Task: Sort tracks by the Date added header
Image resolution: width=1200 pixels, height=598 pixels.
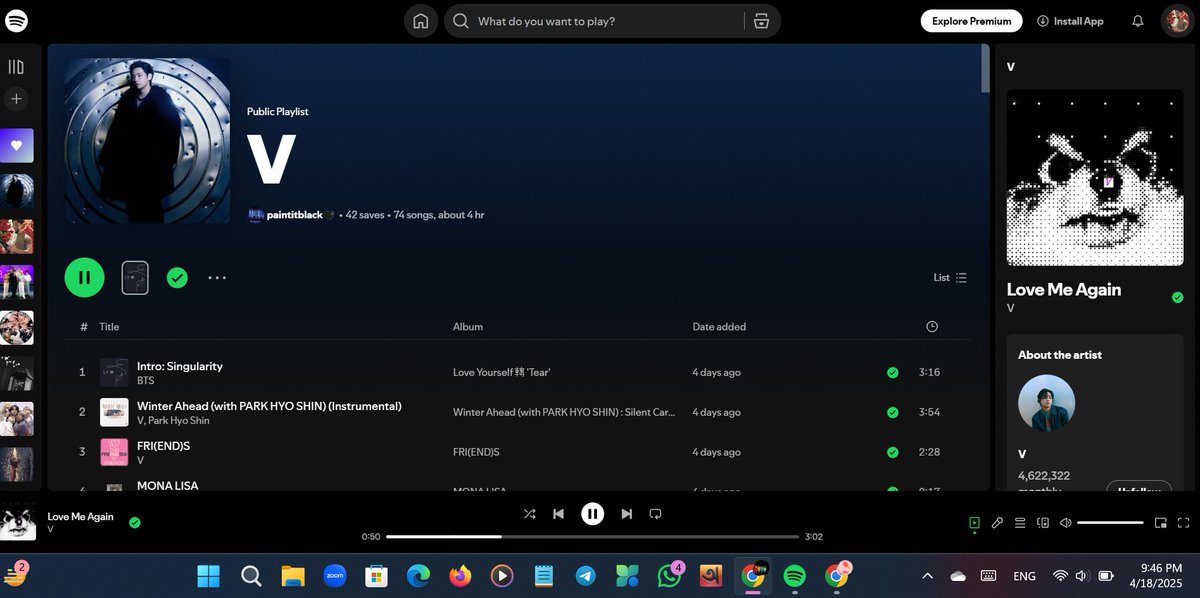Action: pyautogui.click(x=719, y=327)
